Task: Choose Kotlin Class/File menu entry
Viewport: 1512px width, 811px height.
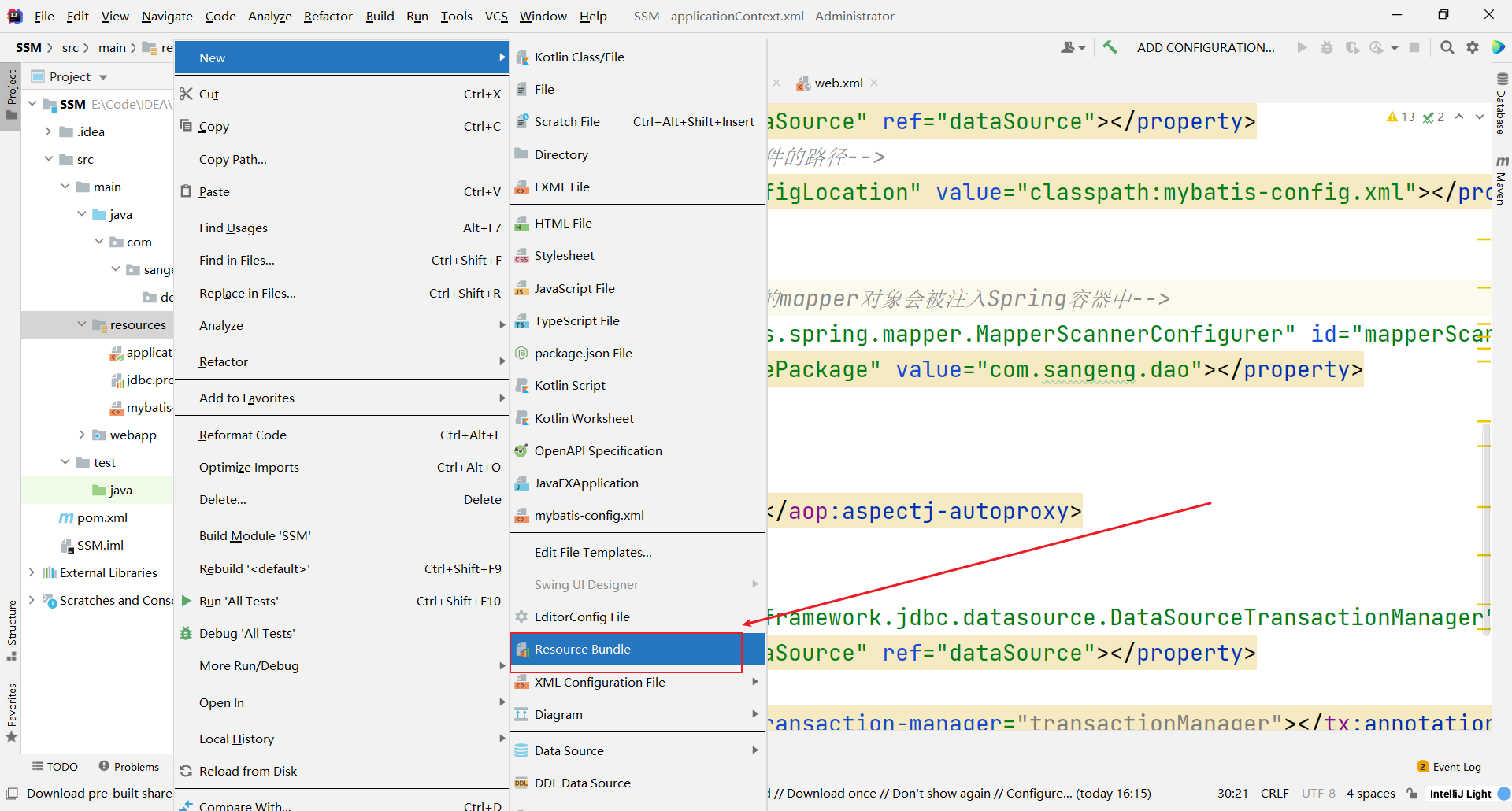Action: pos(638,57)
